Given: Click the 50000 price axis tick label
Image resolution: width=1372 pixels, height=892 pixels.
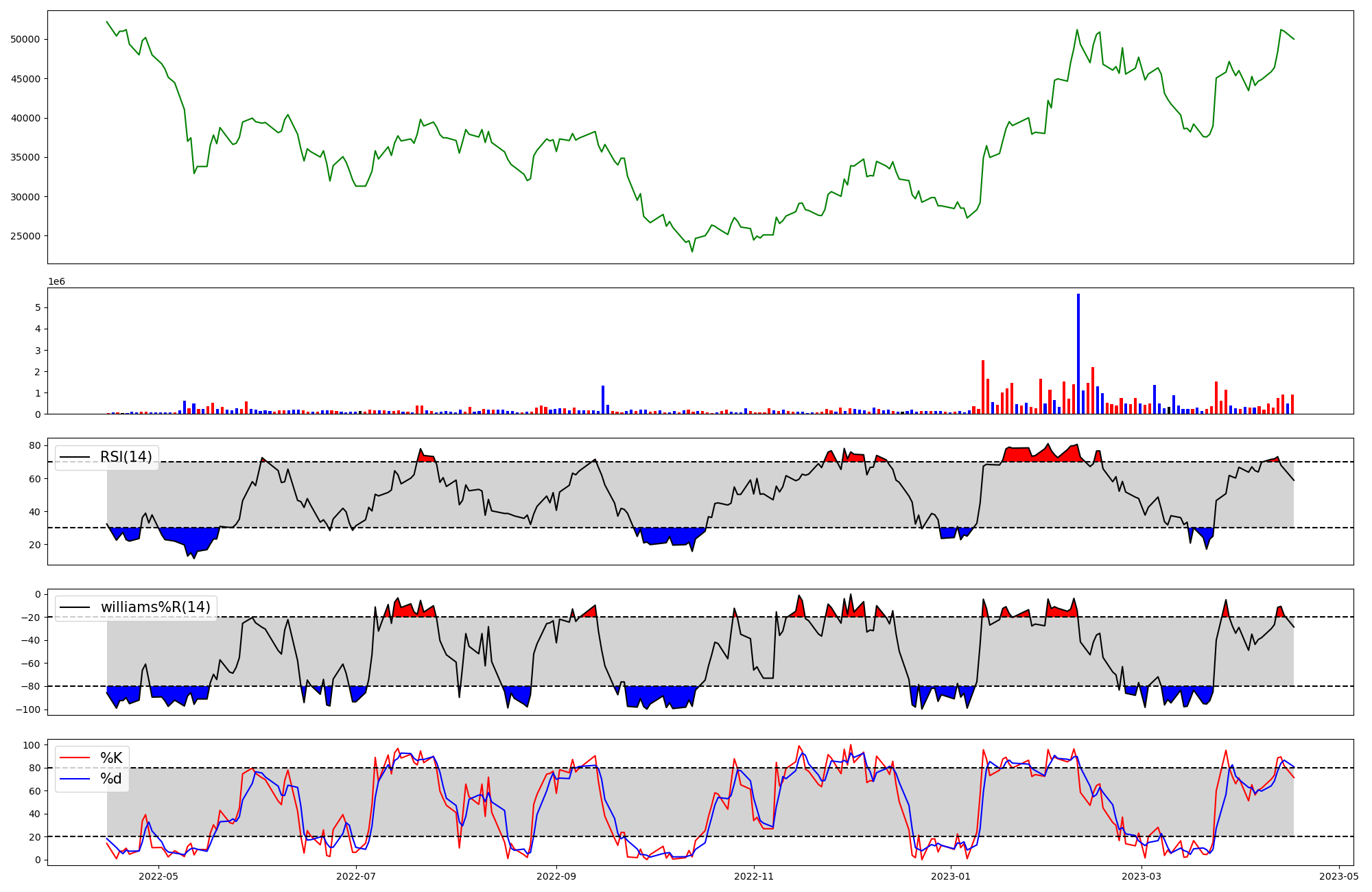Looking at the screenshot, I should pyautogui.click(x=25, y=39).
